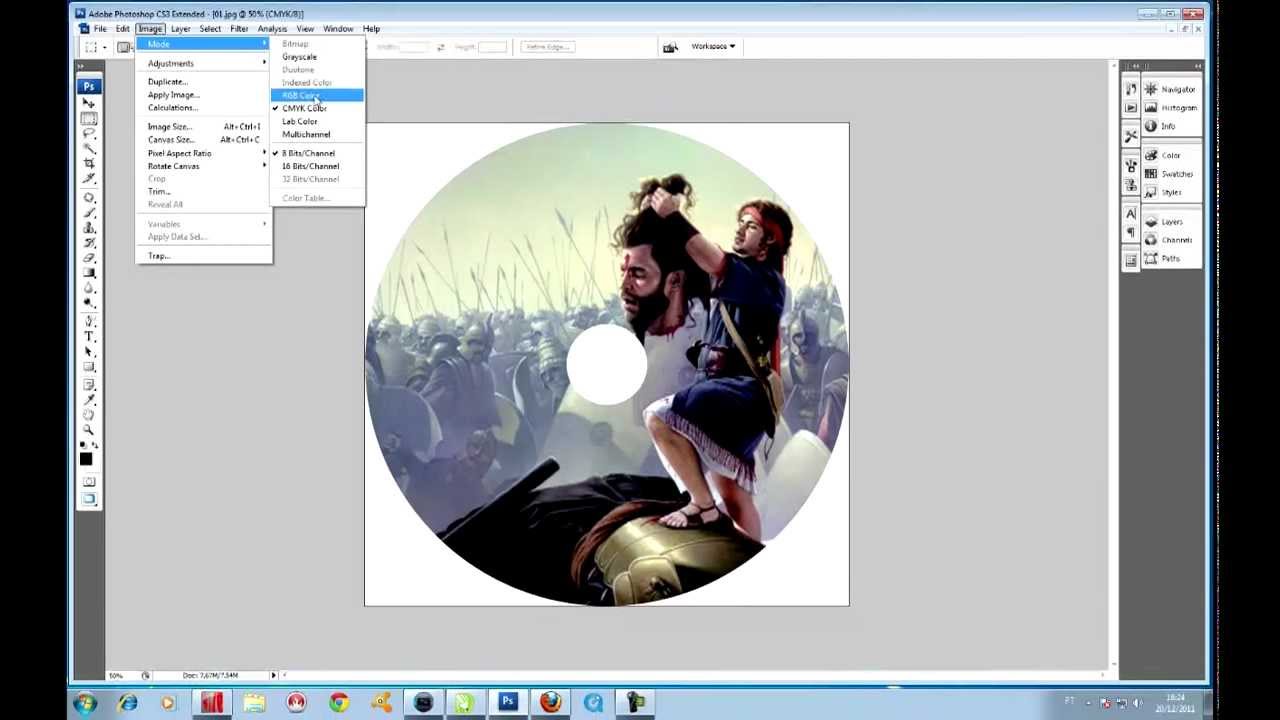Select 16 Bits/Channel option
The image size is (1280, 720).
pos(316,166)
